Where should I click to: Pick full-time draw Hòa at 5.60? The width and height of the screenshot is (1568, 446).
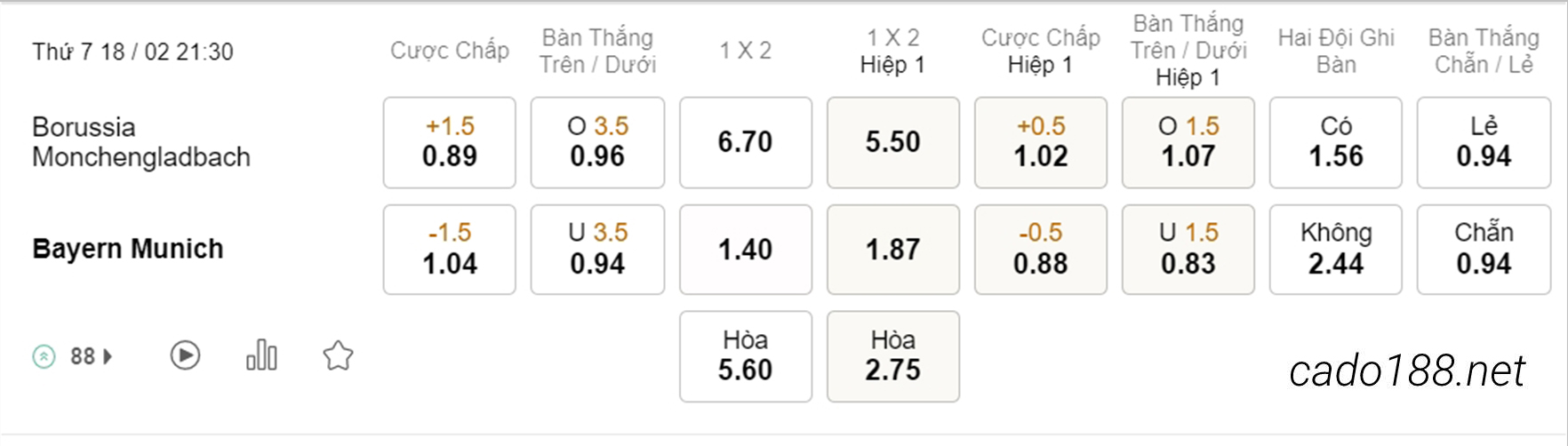point(746,356)
